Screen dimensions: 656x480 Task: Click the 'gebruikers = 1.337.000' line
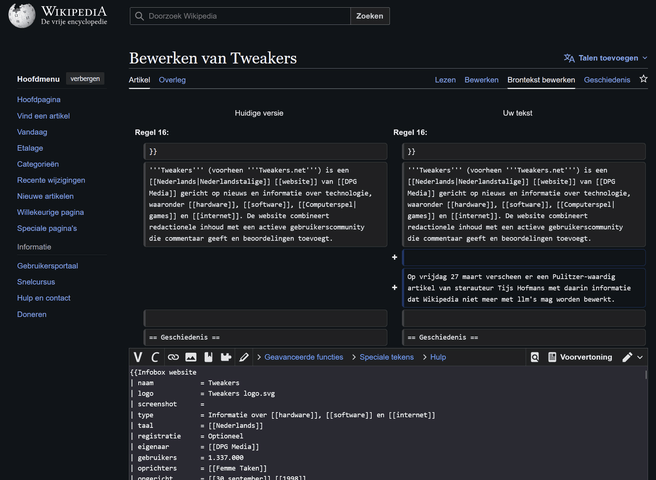coord(187,457)
